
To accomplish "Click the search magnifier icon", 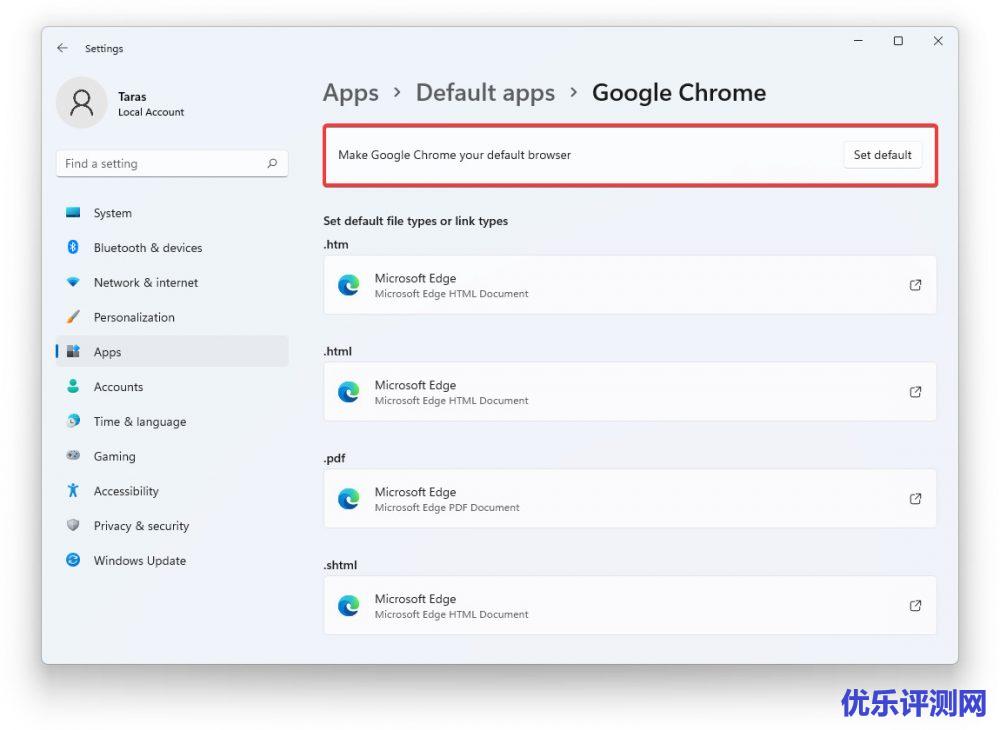I will pyautogui.click(x=272, y=163).
